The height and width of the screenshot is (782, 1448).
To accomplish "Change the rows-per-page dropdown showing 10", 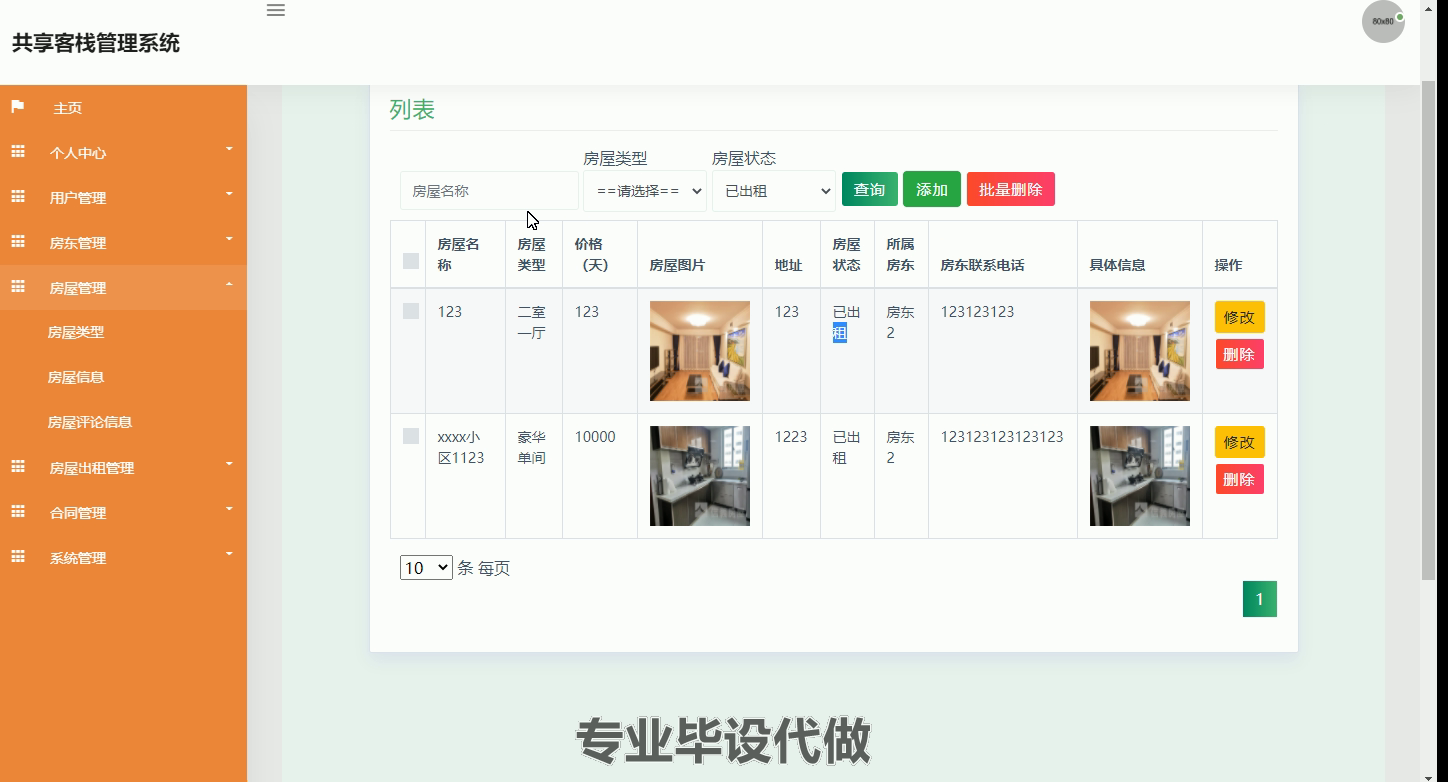I will click(x=426, y=568).
